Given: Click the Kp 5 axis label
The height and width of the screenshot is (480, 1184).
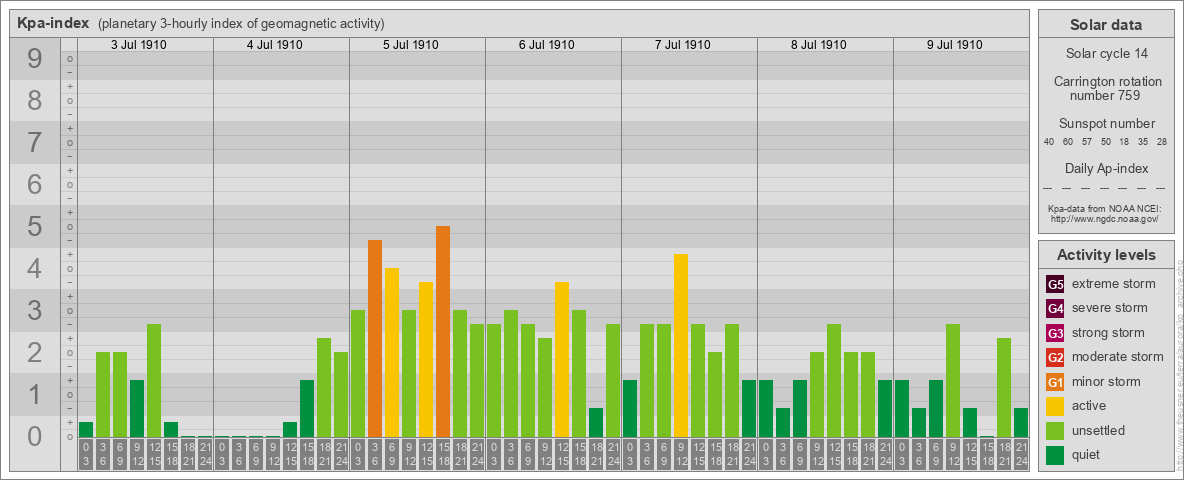Looking at the screenshot, I should click(35, 226).
